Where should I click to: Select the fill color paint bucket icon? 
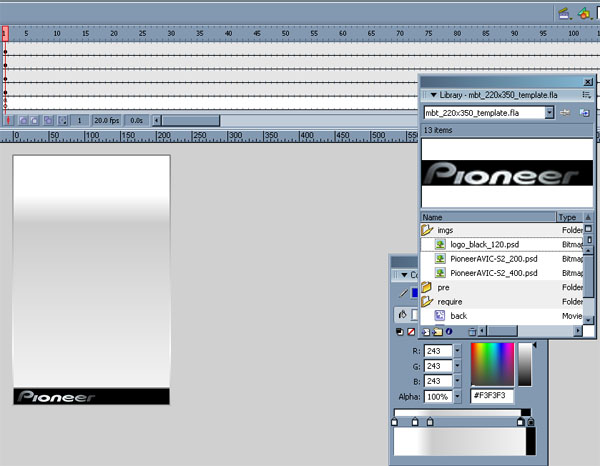(x=402, y=315)
